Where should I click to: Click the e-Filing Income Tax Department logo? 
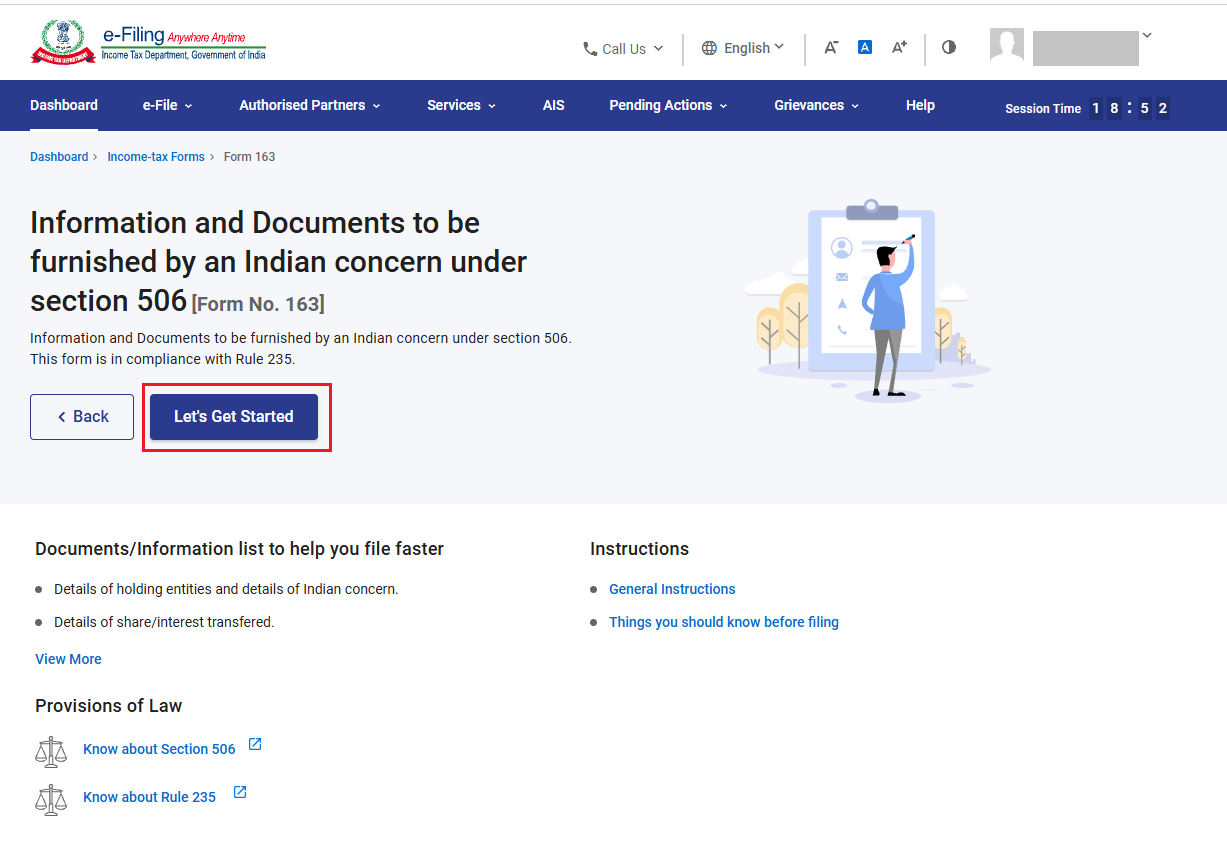tap(148, 42)
